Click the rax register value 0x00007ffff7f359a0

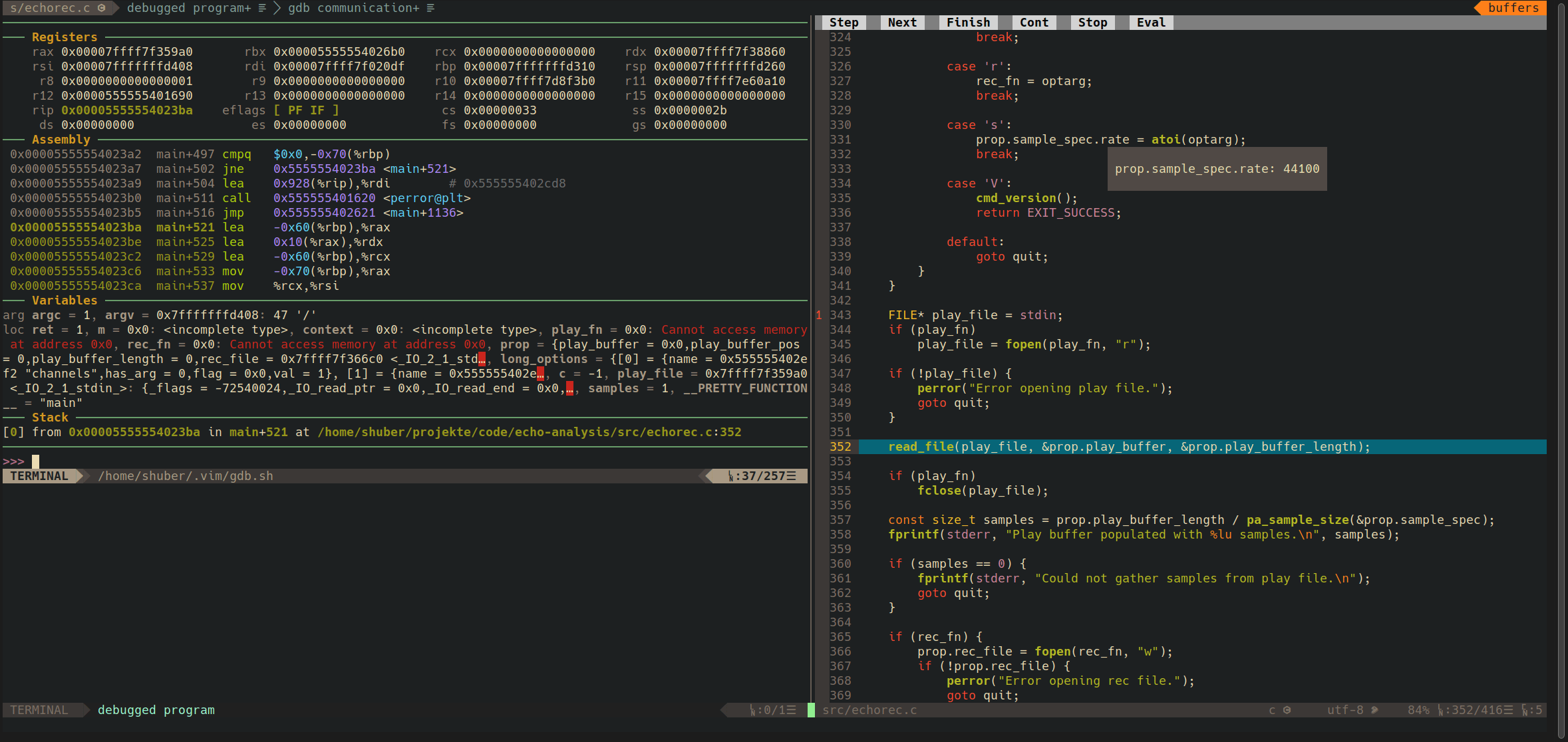[127, 52]
